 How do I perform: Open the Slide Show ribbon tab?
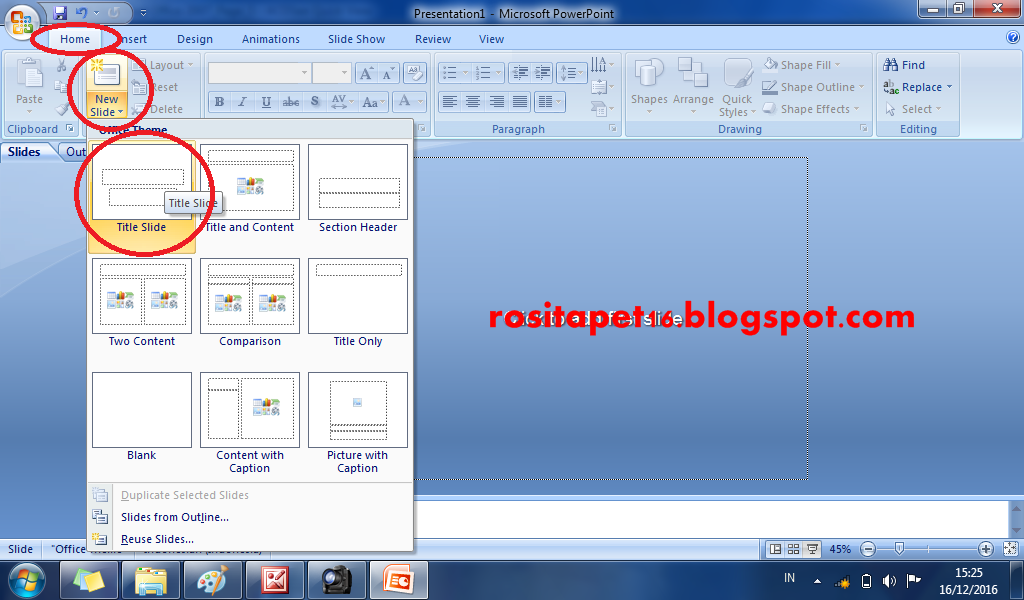coord(357,39)
